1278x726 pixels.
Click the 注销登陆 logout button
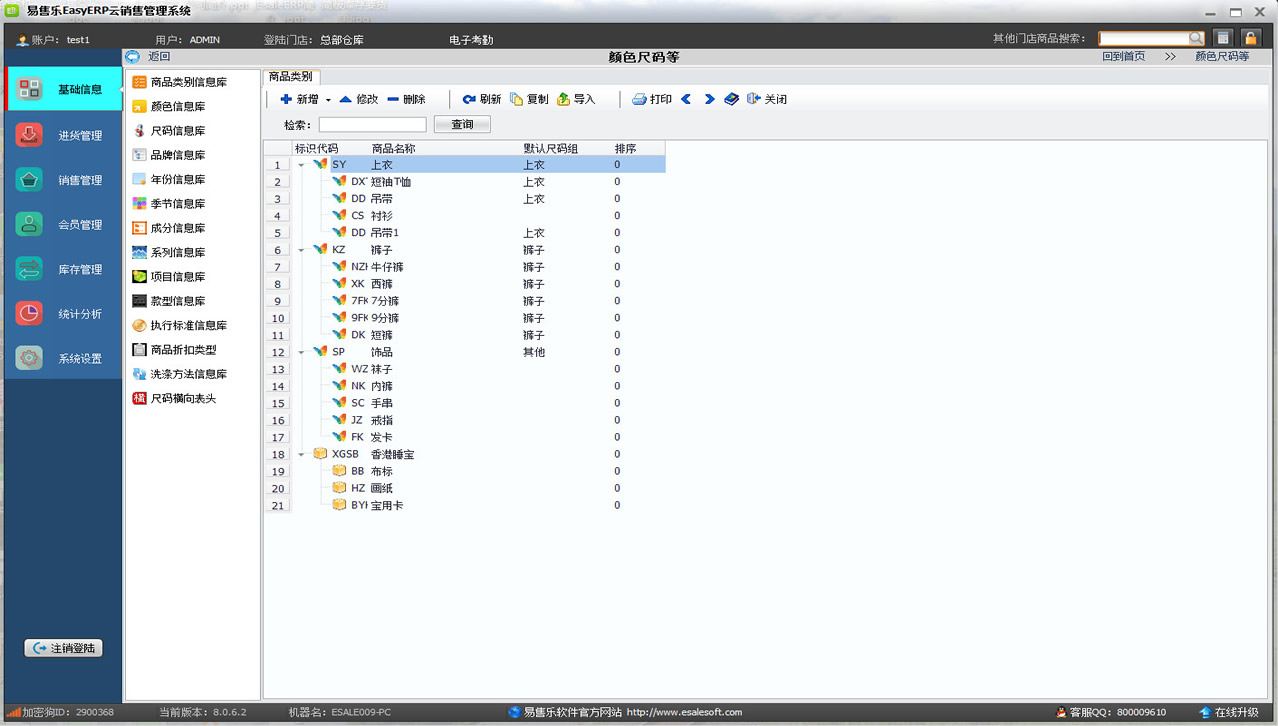coord(63,648)
